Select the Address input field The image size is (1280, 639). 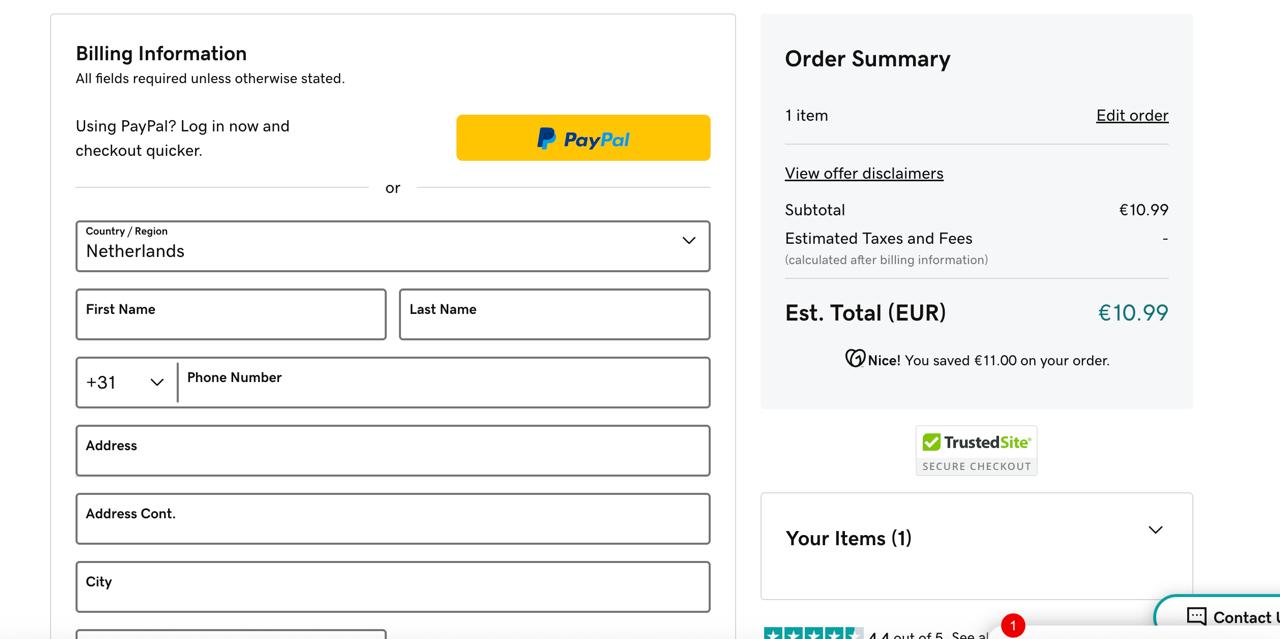[393, 450]
